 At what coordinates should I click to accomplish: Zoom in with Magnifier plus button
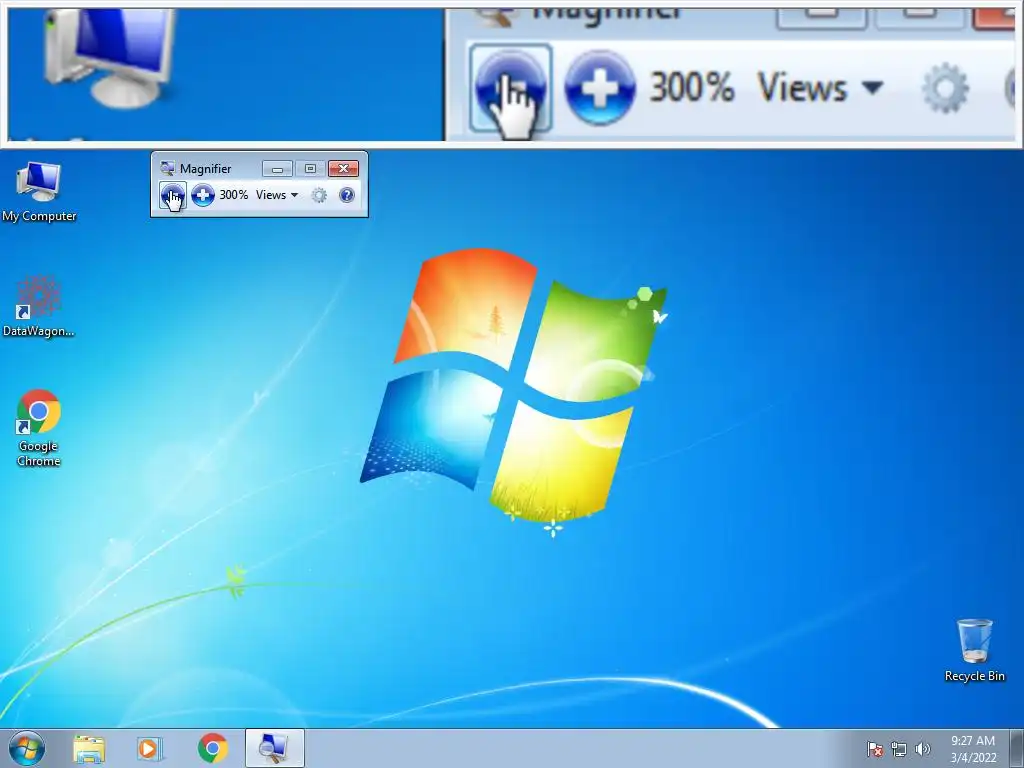pyautogui.click(x=203, y=195)
